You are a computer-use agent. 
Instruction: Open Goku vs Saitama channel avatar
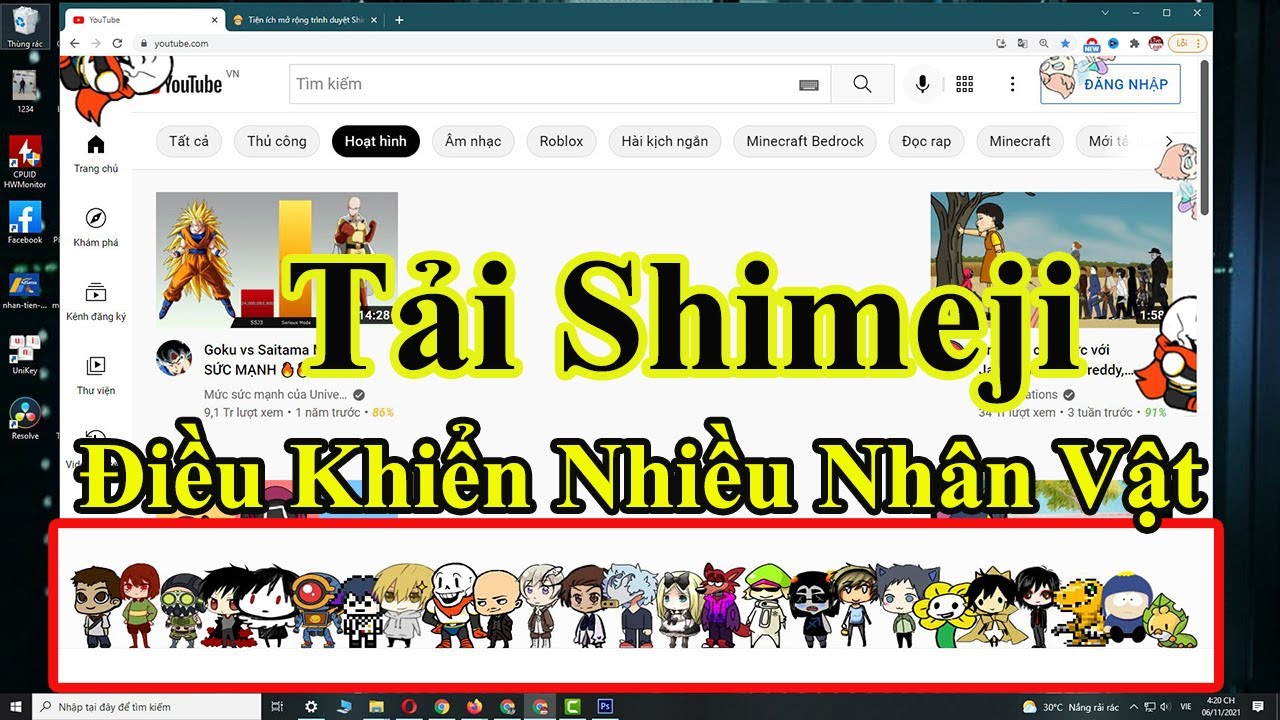point(174,358)
